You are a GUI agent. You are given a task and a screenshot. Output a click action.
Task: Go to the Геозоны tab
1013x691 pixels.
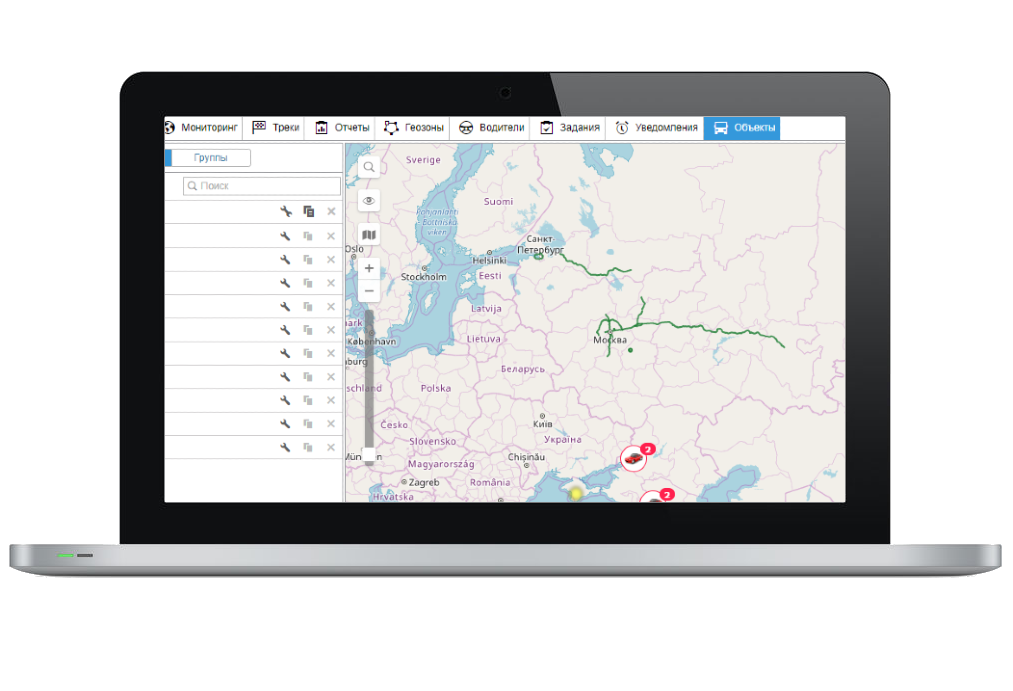(414, 128)
